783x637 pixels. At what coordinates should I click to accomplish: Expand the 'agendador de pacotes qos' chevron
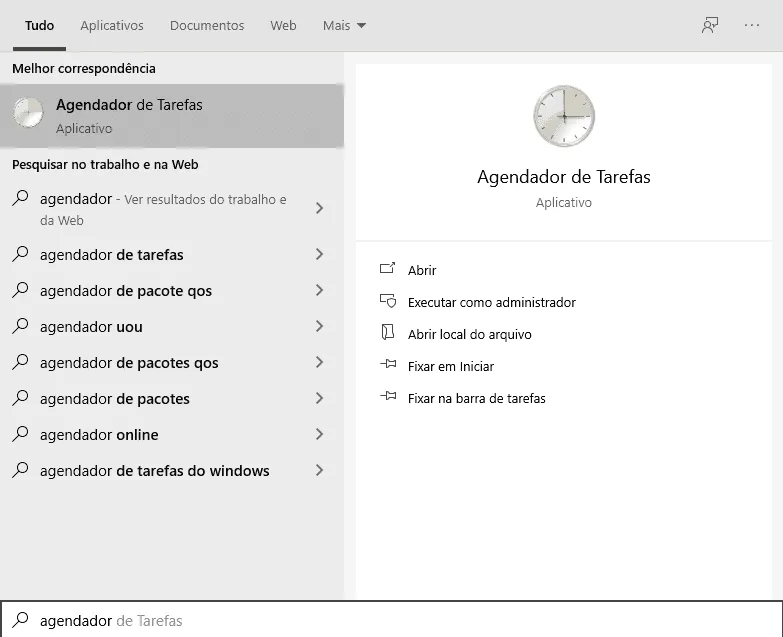click(320, 362)
